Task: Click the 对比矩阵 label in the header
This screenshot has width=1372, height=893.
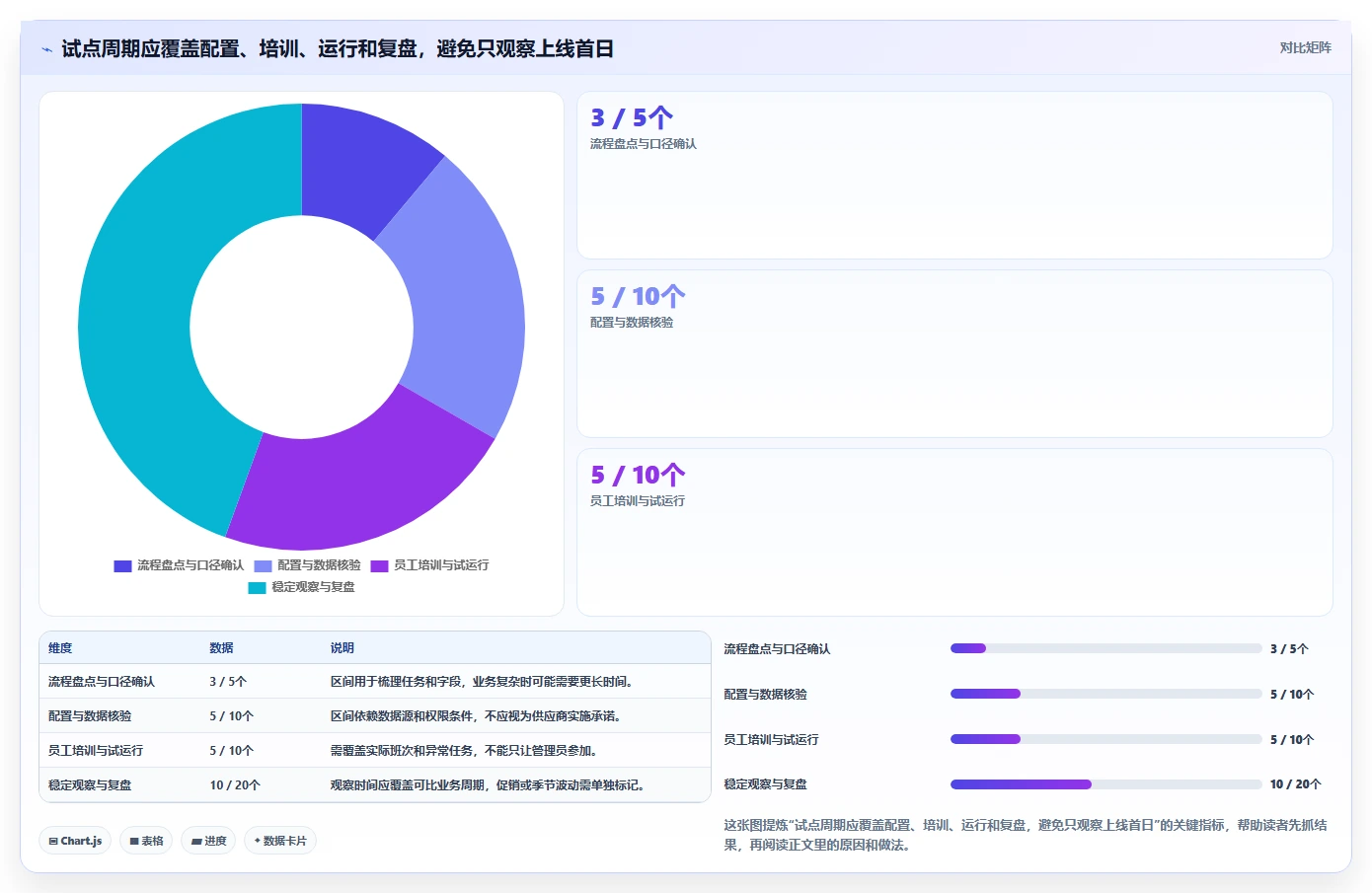Action: 1305,47
